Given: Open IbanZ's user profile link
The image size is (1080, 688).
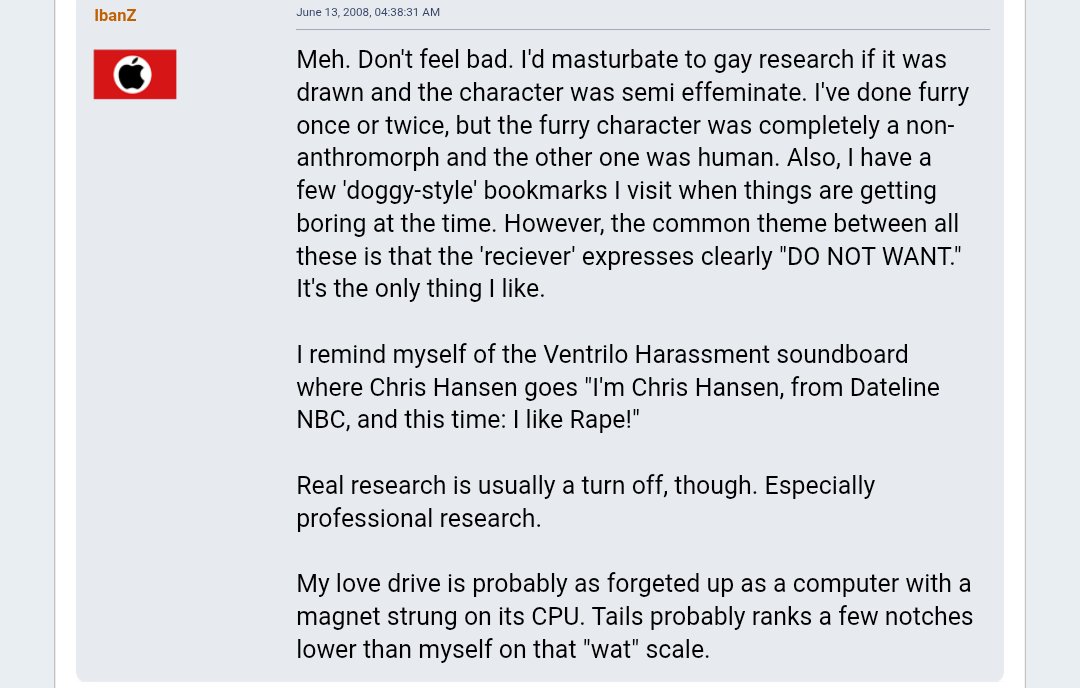Looking at the screenshot, I should 115,15.
